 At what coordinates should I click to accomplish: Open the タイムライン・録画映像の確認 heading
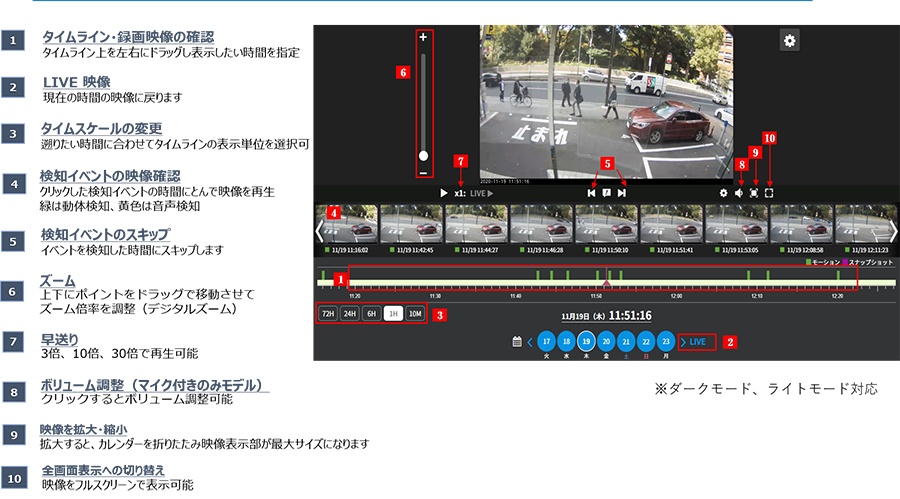(x=128, y=37)
